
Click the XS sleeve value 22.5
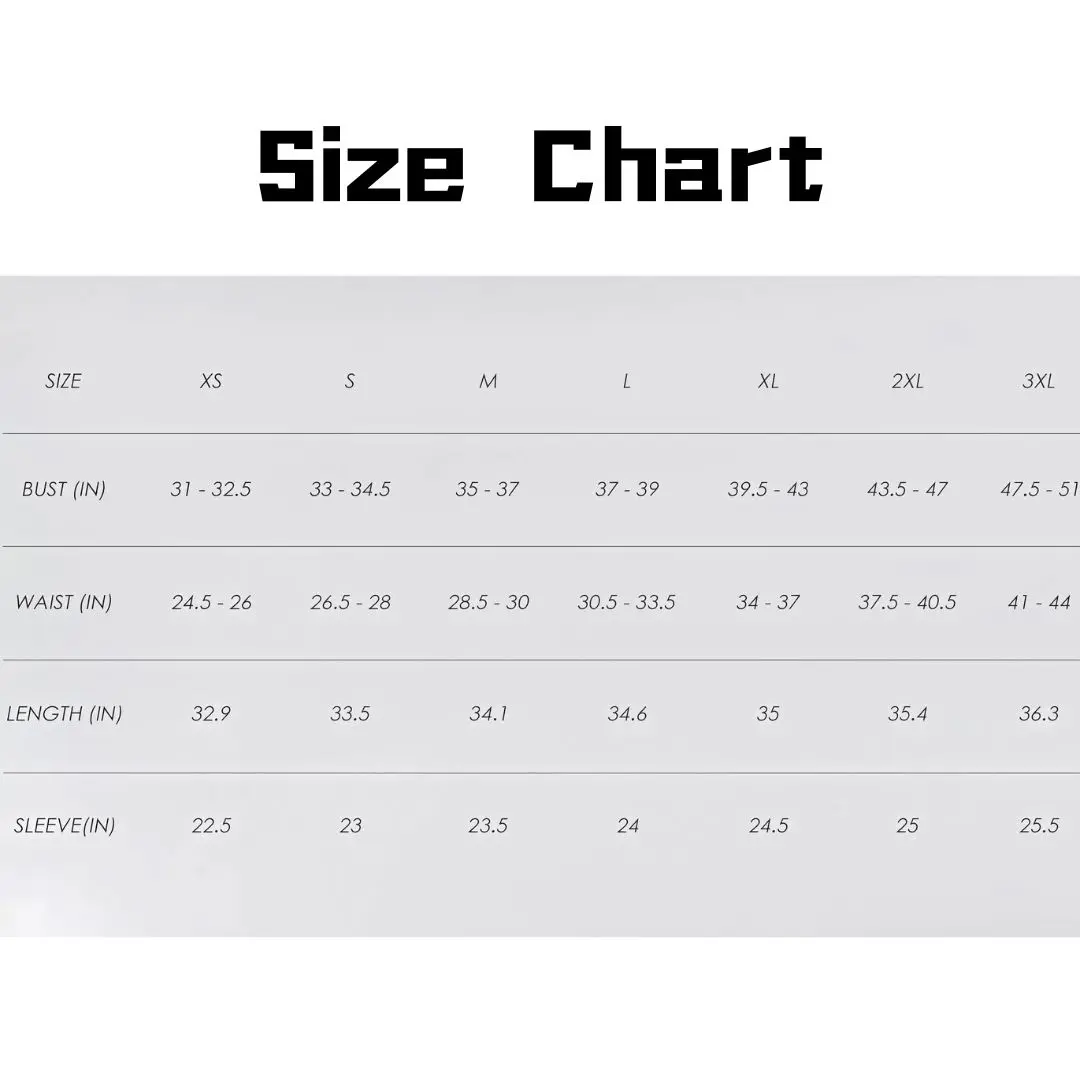point(211,826)
